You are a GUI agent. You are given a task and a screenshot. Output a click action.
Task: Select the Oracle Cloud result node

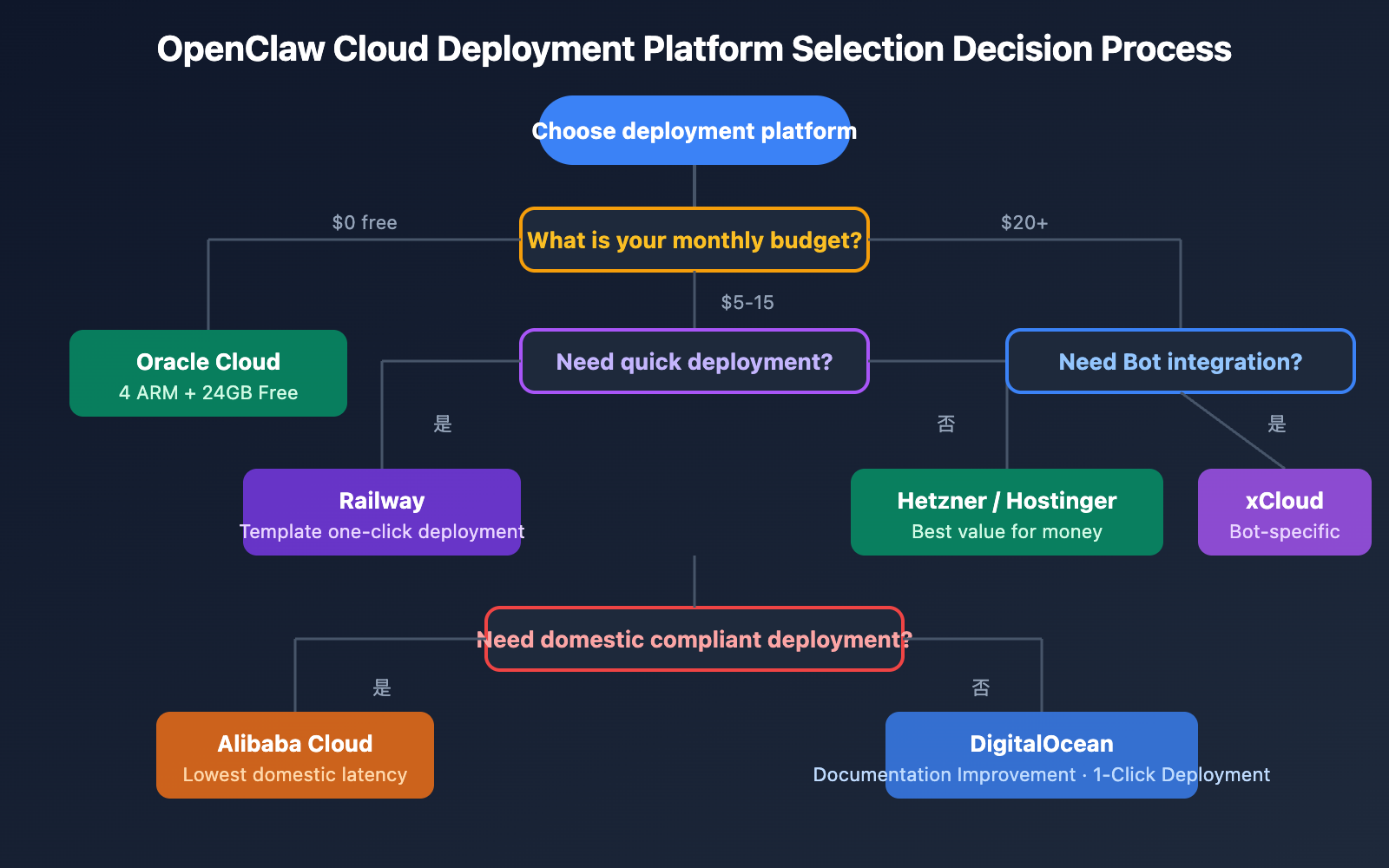(207, 373)
